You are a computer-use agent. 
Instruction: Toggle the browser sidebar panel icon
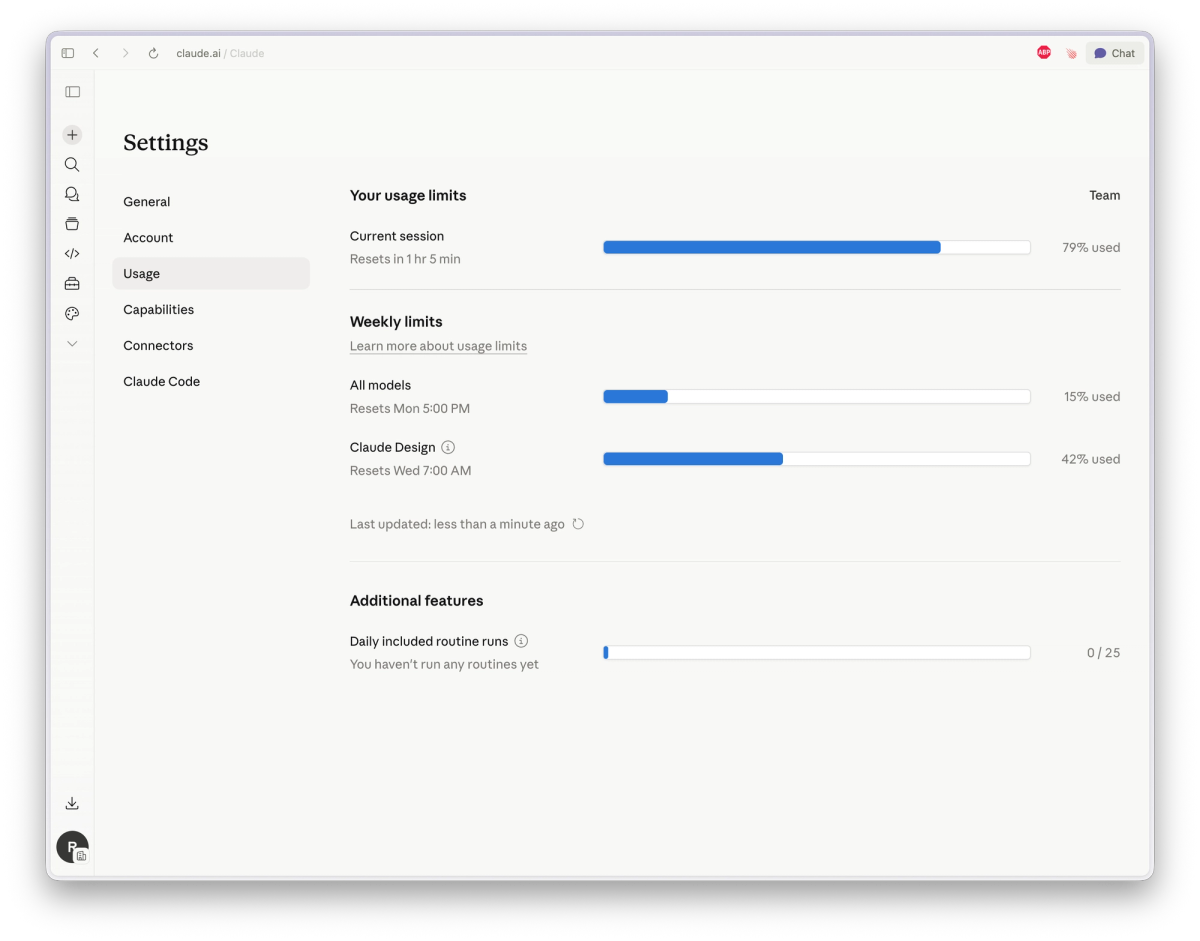[x=68, y=53]
